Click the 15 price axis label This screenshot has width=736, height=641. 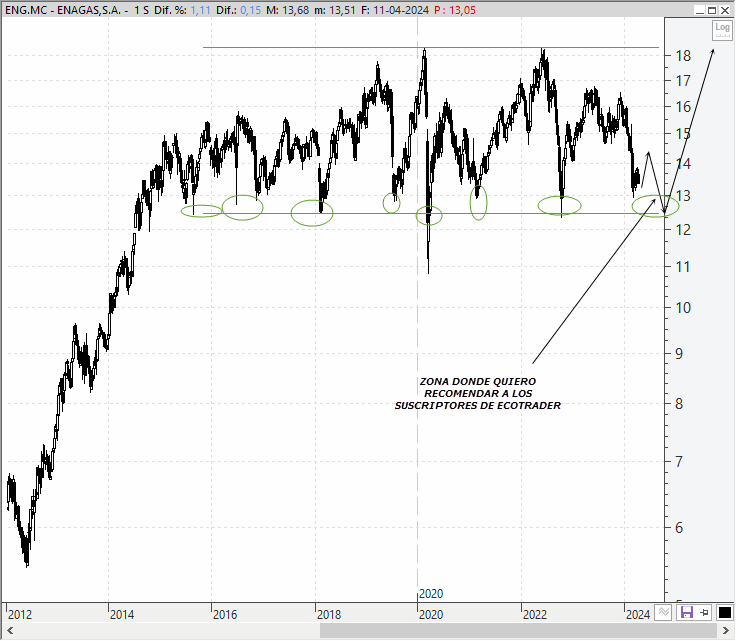coord(683,134)
